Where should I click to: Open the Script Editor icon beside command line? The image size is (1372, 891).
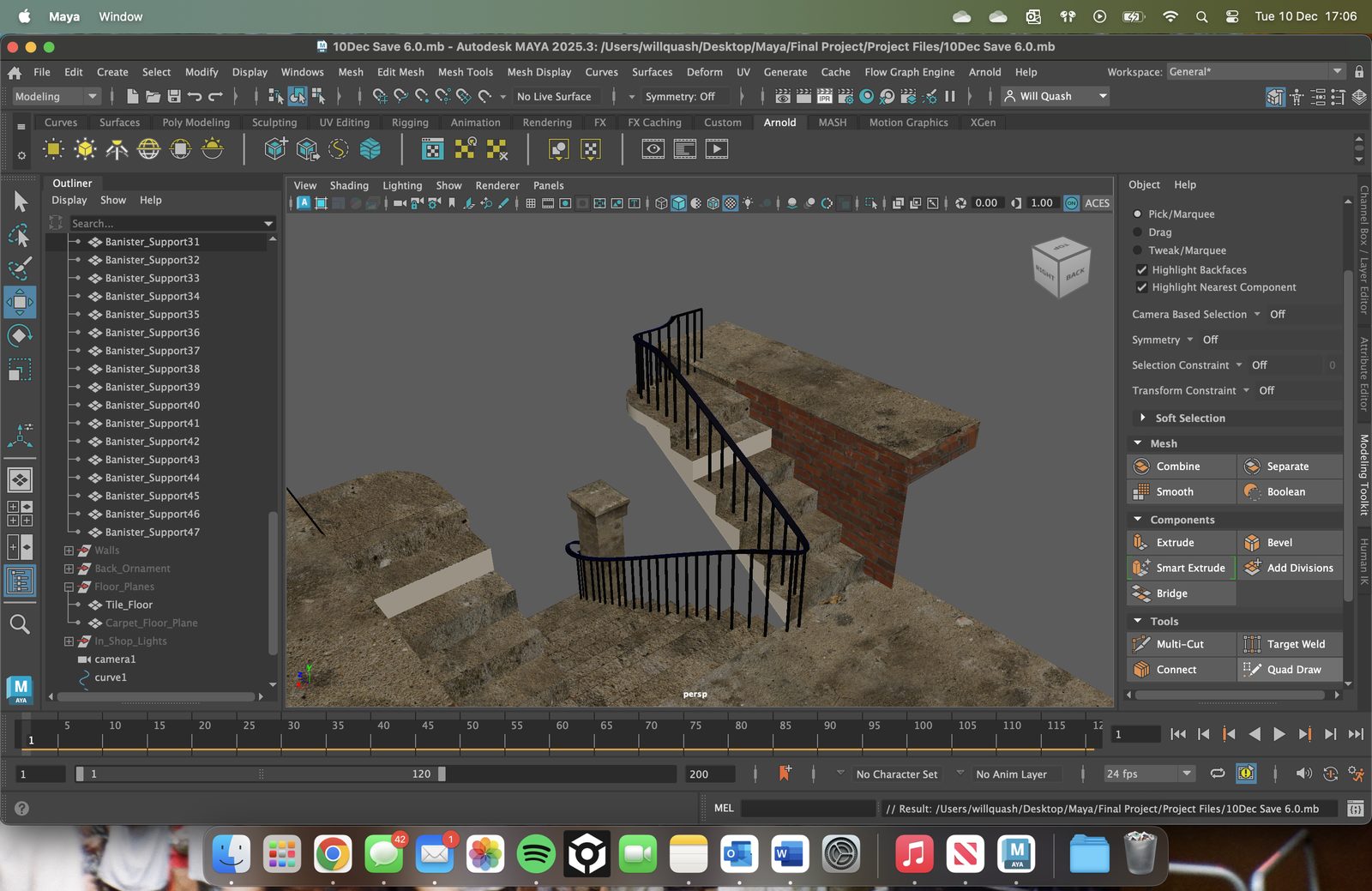tap(1356, 809)
